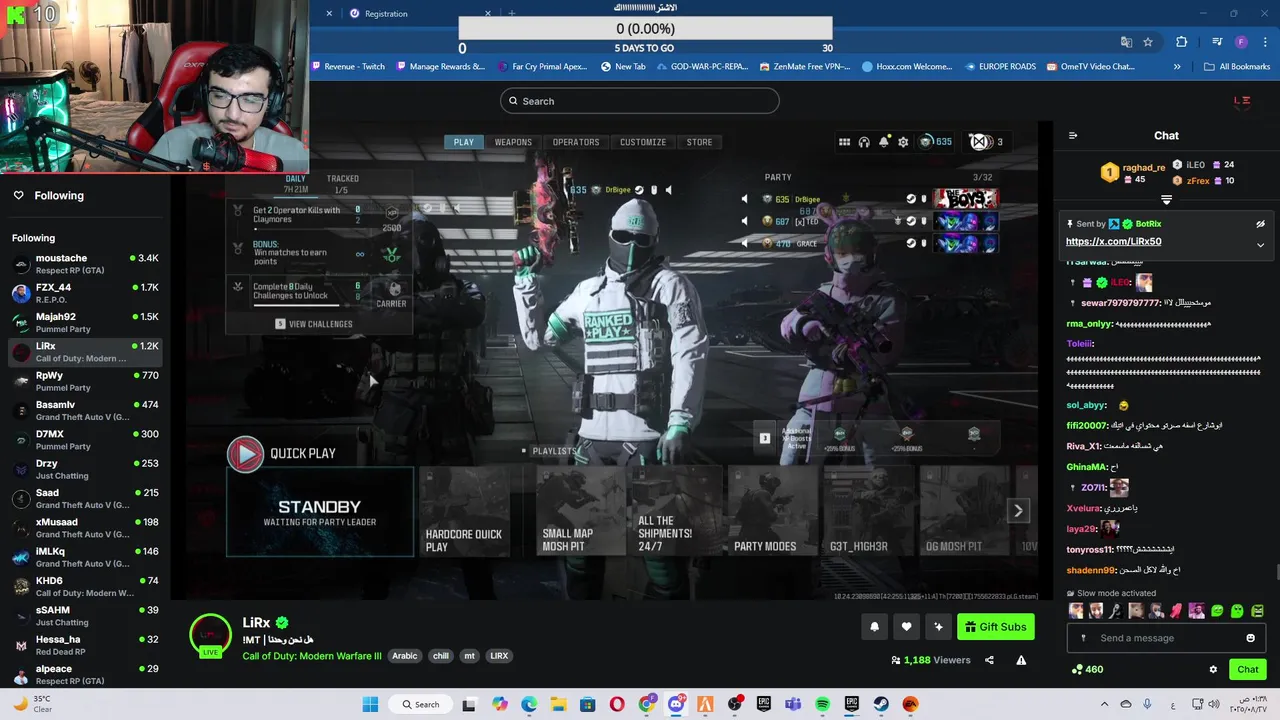Image resolution: width=1280 pixels, height=720 pixels.
Task: Open Google Translate icon in address bar
Action: (1126, 42)
